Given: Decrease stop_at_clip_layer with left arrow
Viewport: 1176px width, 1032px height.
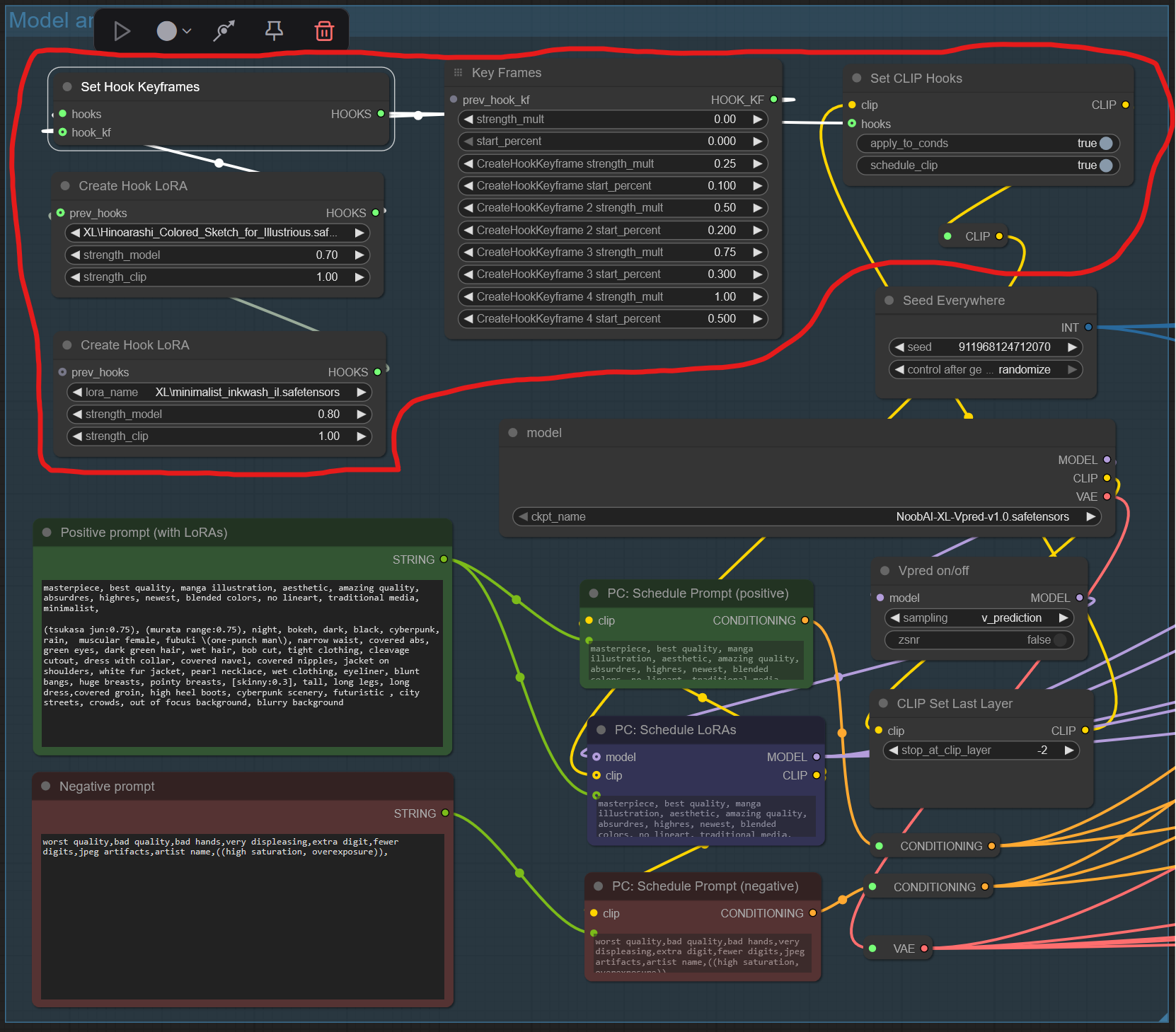Looking at the screenshot, I should 893,750.
